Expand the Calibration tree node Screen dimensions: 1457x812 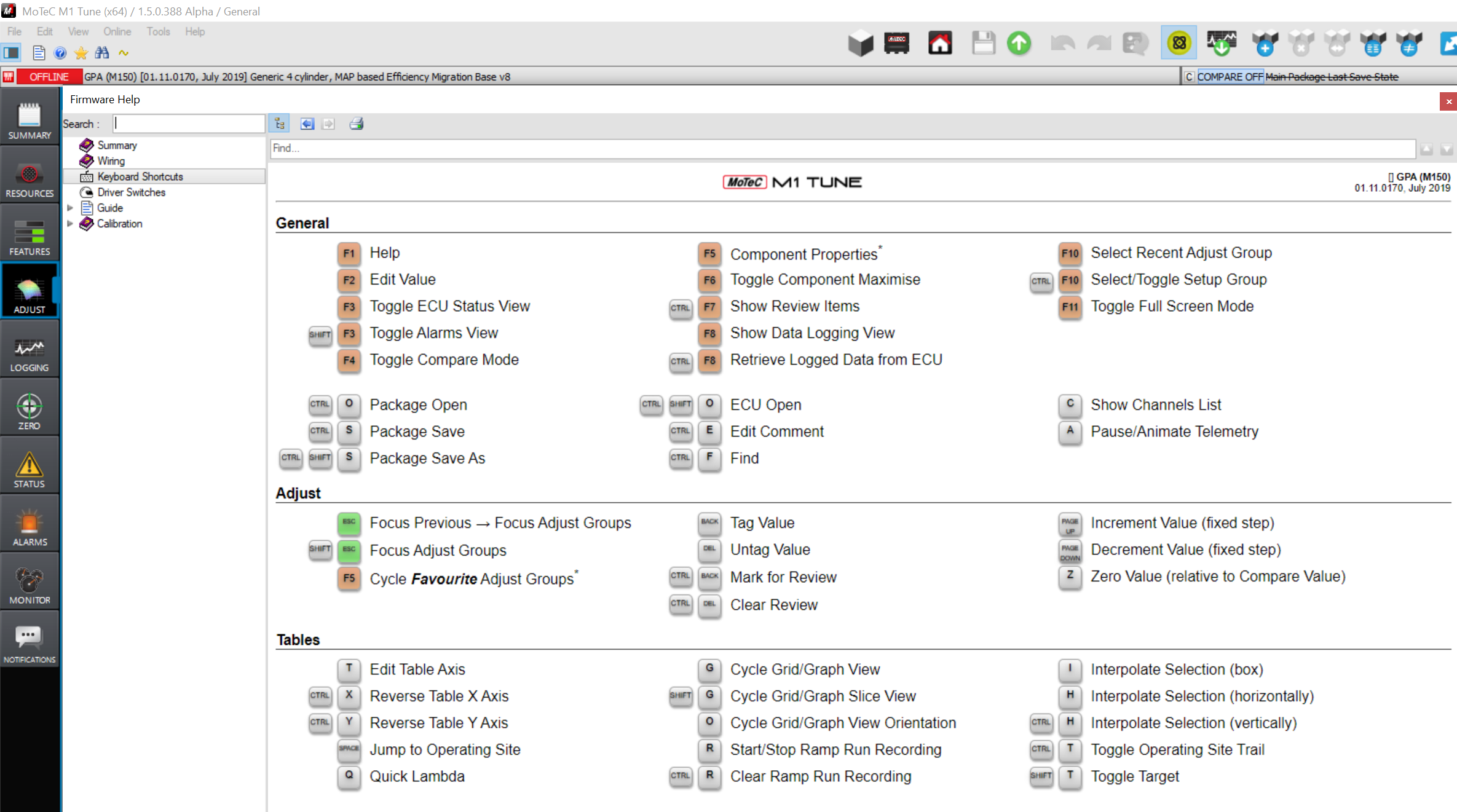click(x=70, y=224)
